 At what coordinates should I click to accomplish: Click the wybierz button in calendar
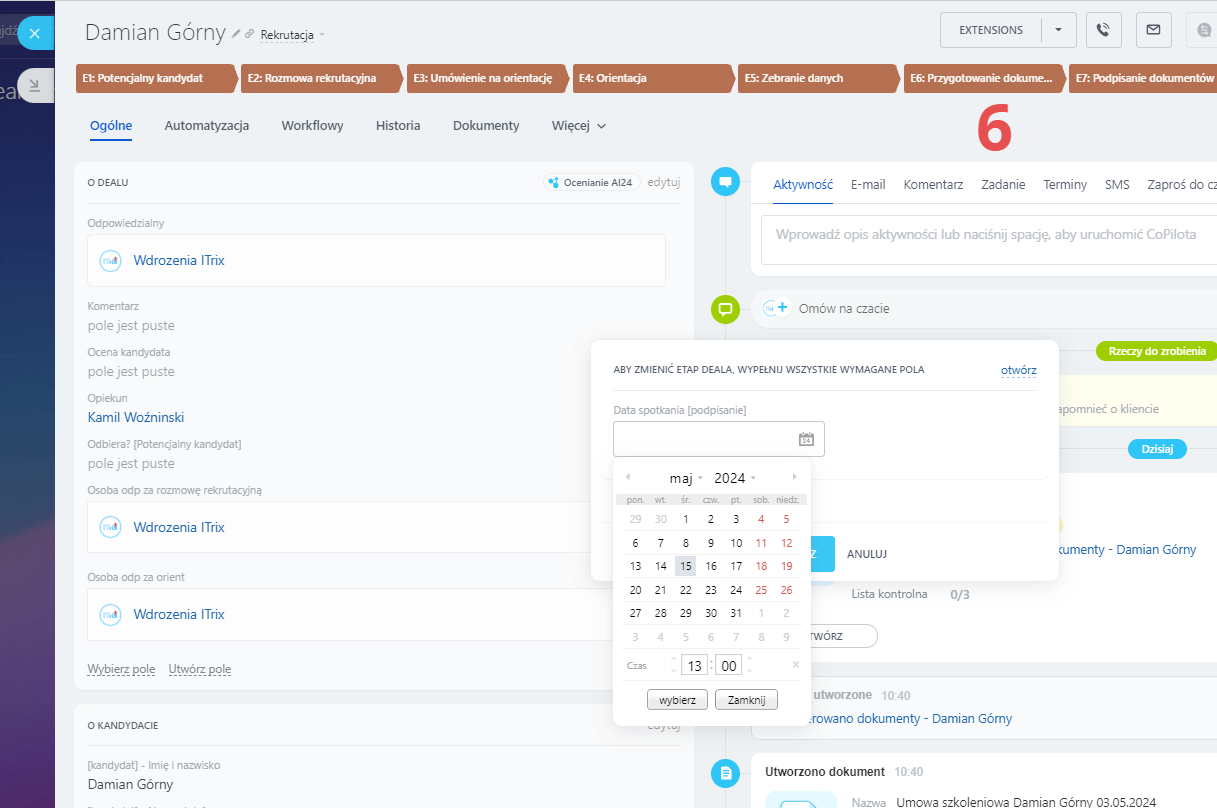(677, 700)
